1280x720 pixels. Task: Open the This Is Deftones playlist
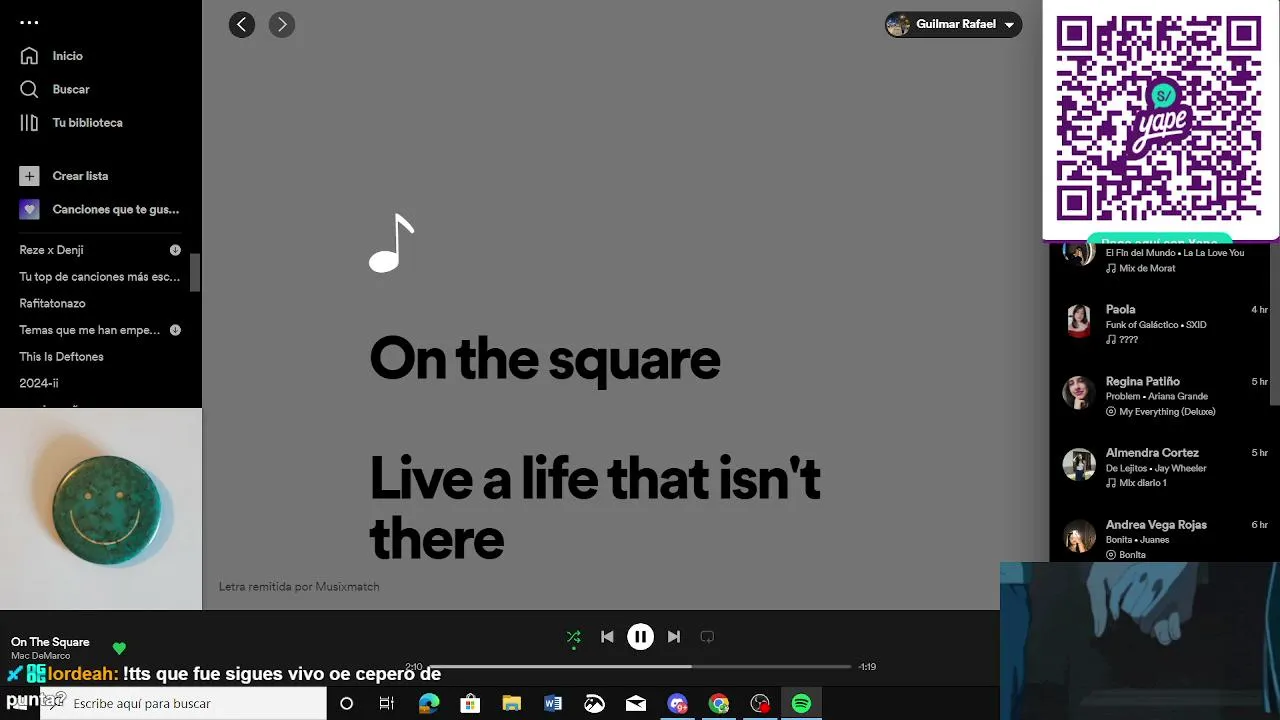click(61, 357)
